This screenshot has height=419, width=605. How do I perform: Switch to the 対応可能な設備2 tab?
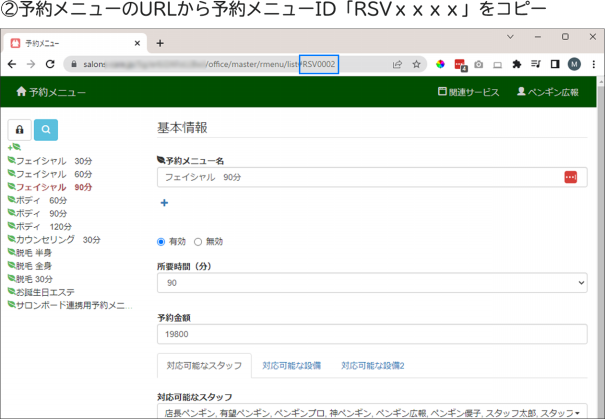(372, 366)
